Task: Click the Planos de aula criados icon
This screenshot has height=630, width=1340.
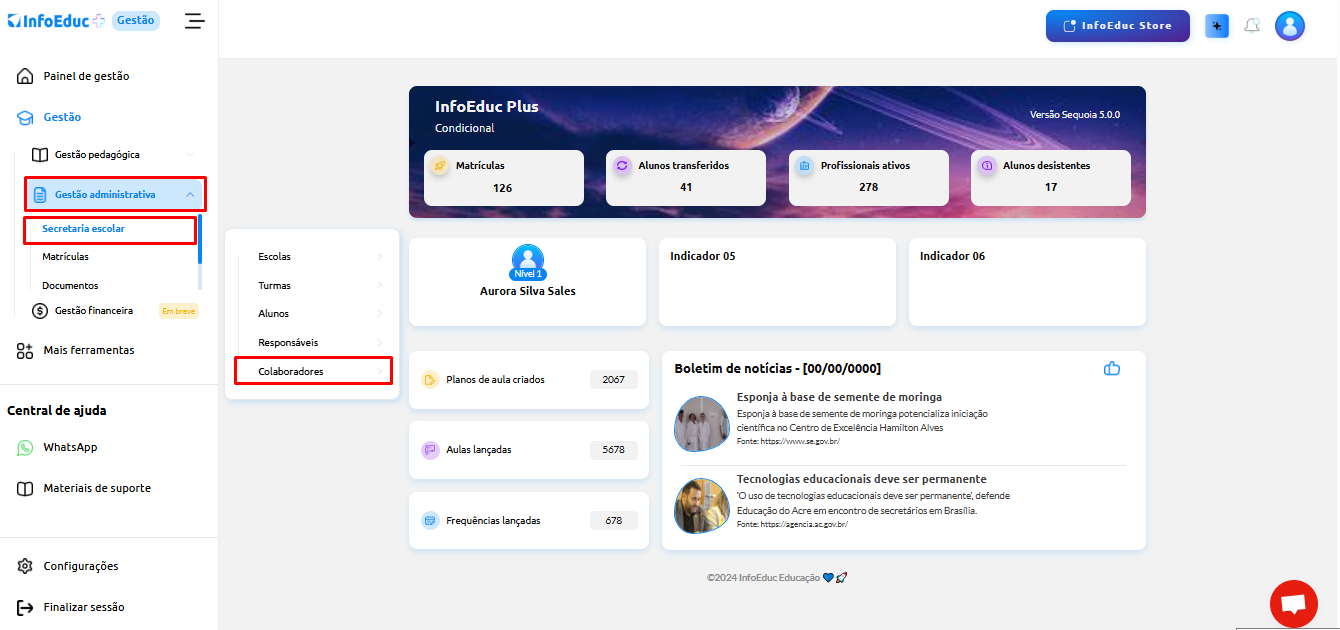Action: [x=430, y=380]
